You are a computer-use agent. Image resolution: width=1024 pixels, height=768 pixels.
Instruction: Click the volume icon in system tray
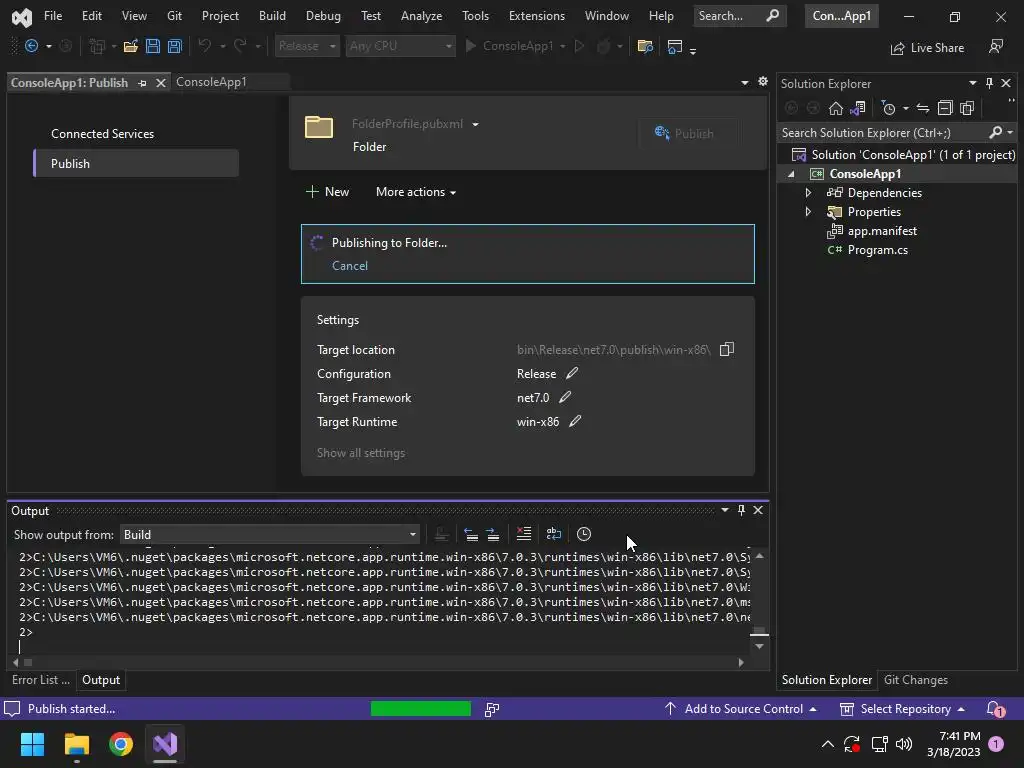tap(904, 744)
